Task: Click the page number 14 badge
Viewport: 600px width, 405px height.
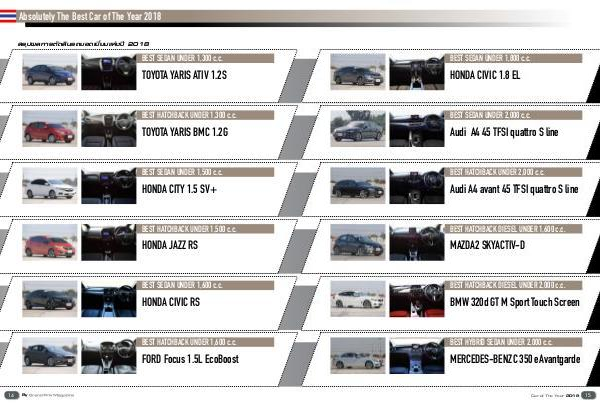Action: (x=11, y=394)
